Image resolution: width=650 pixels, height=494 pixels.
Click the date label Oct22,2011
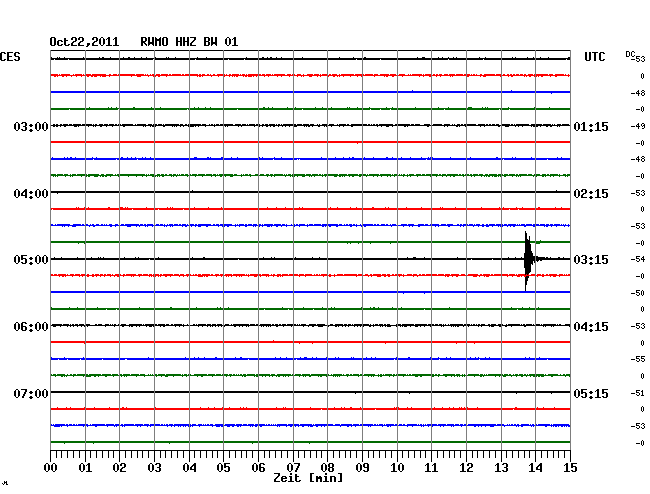pos(84,42)
